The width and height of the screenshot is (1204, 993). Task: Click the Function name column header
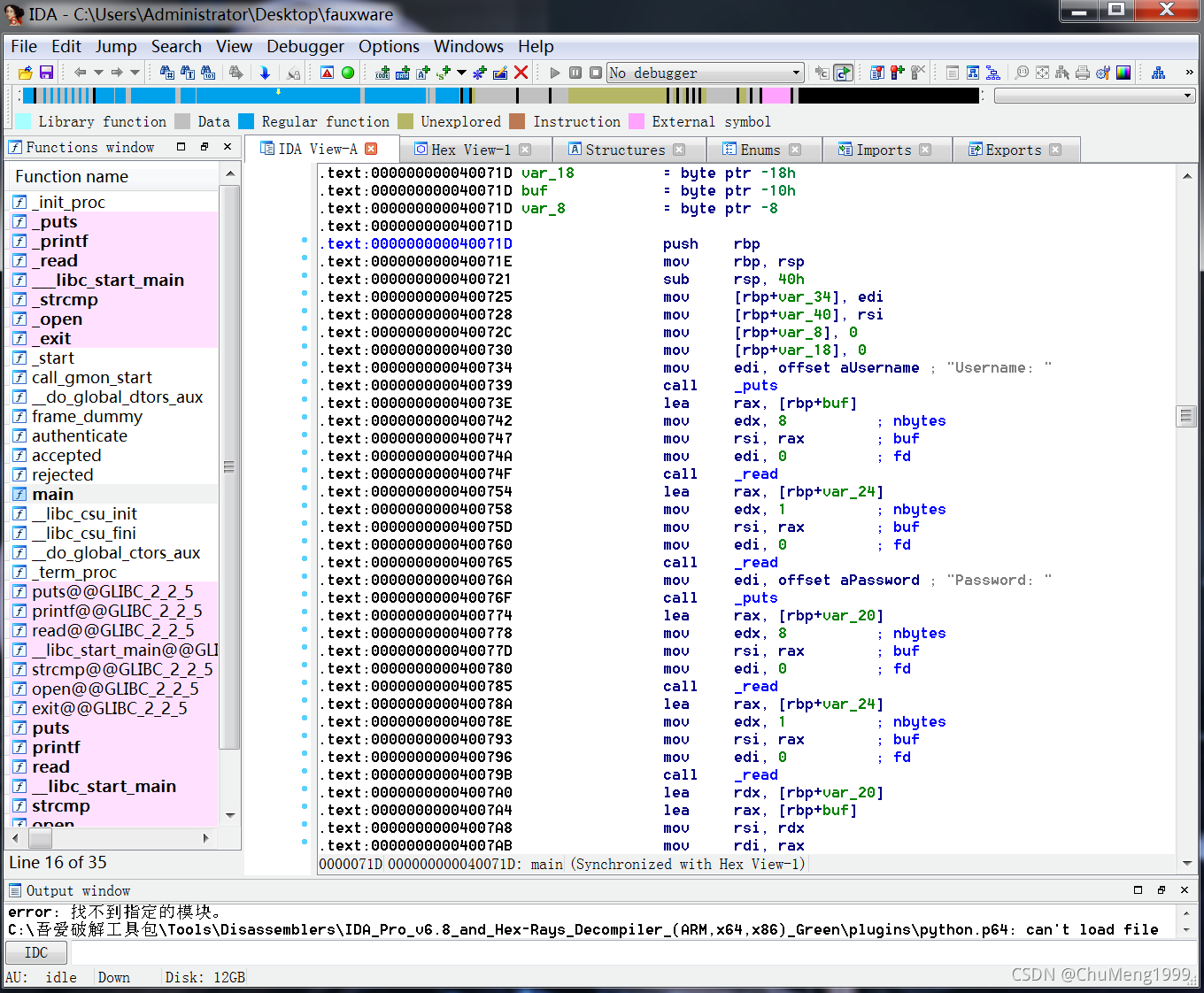click(112, 176)
